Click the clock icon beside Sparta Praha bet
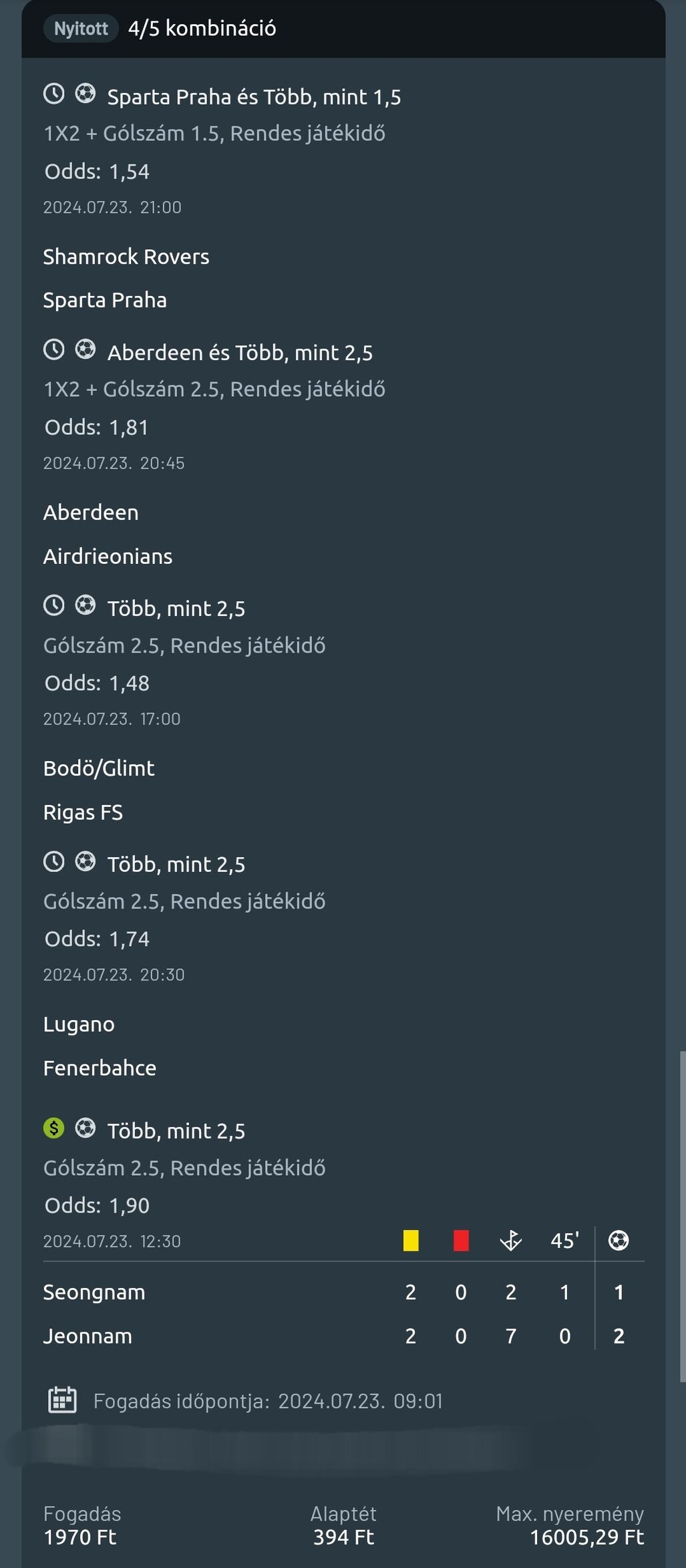The width and height of the screenshot is (686, 1568). (54, 94)
